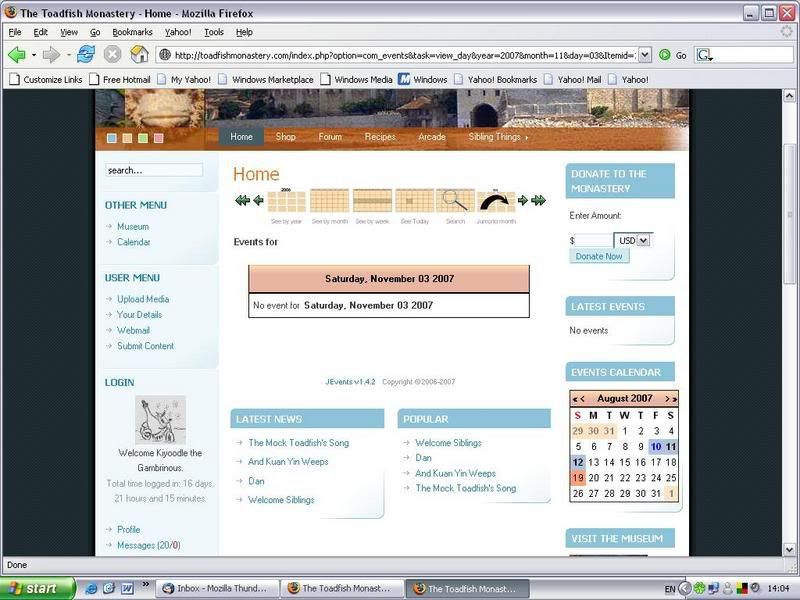Open the Bookmarks menu in menu bar
This screenshot has width=800, height=600.
tap(131, 32)
